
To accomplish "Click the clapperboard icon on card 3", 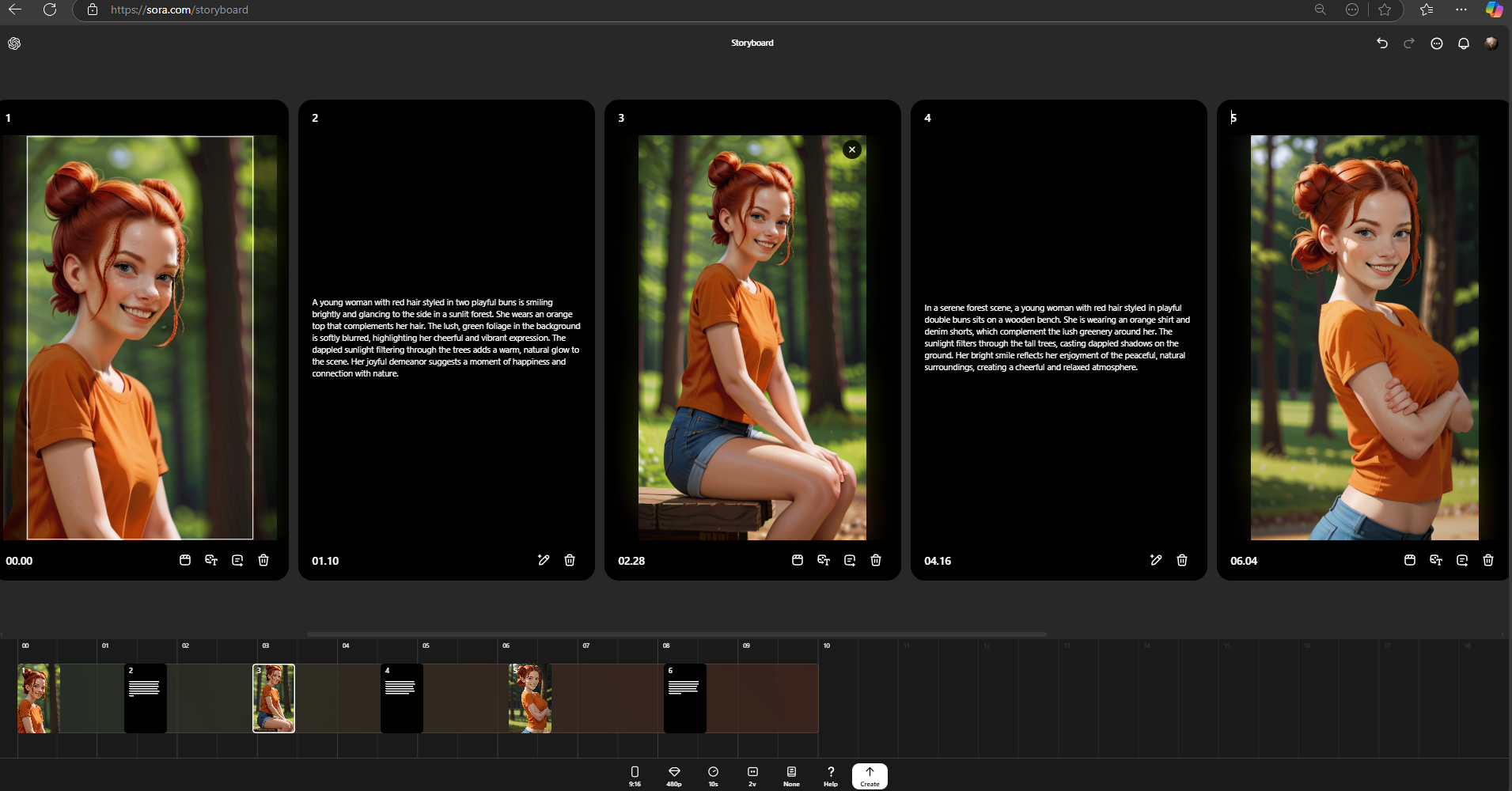I will 798,560.
